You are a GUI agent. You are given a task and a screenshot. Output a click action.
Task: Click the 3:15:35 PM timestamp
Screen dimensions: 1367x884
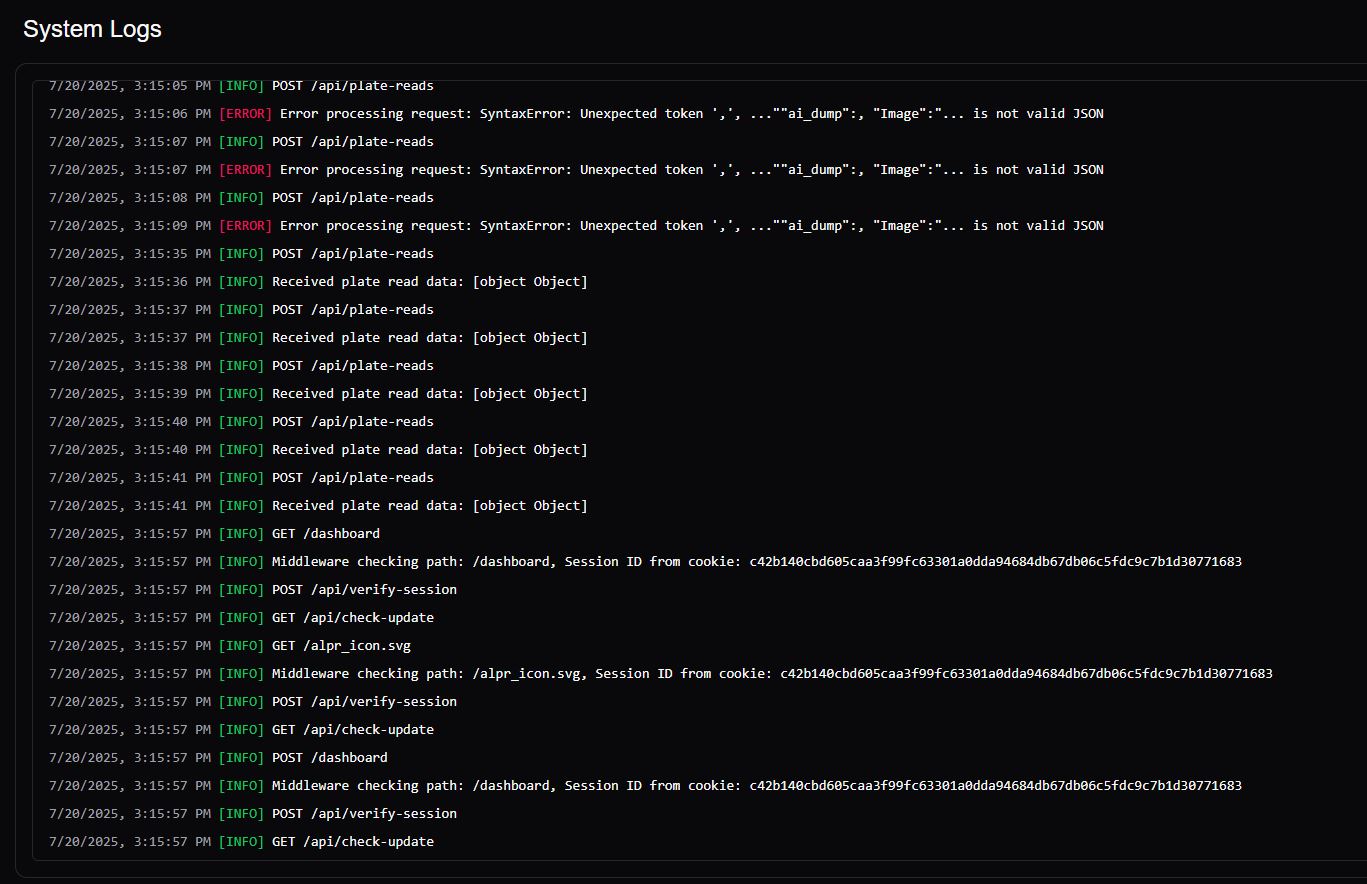pos(129,254)
